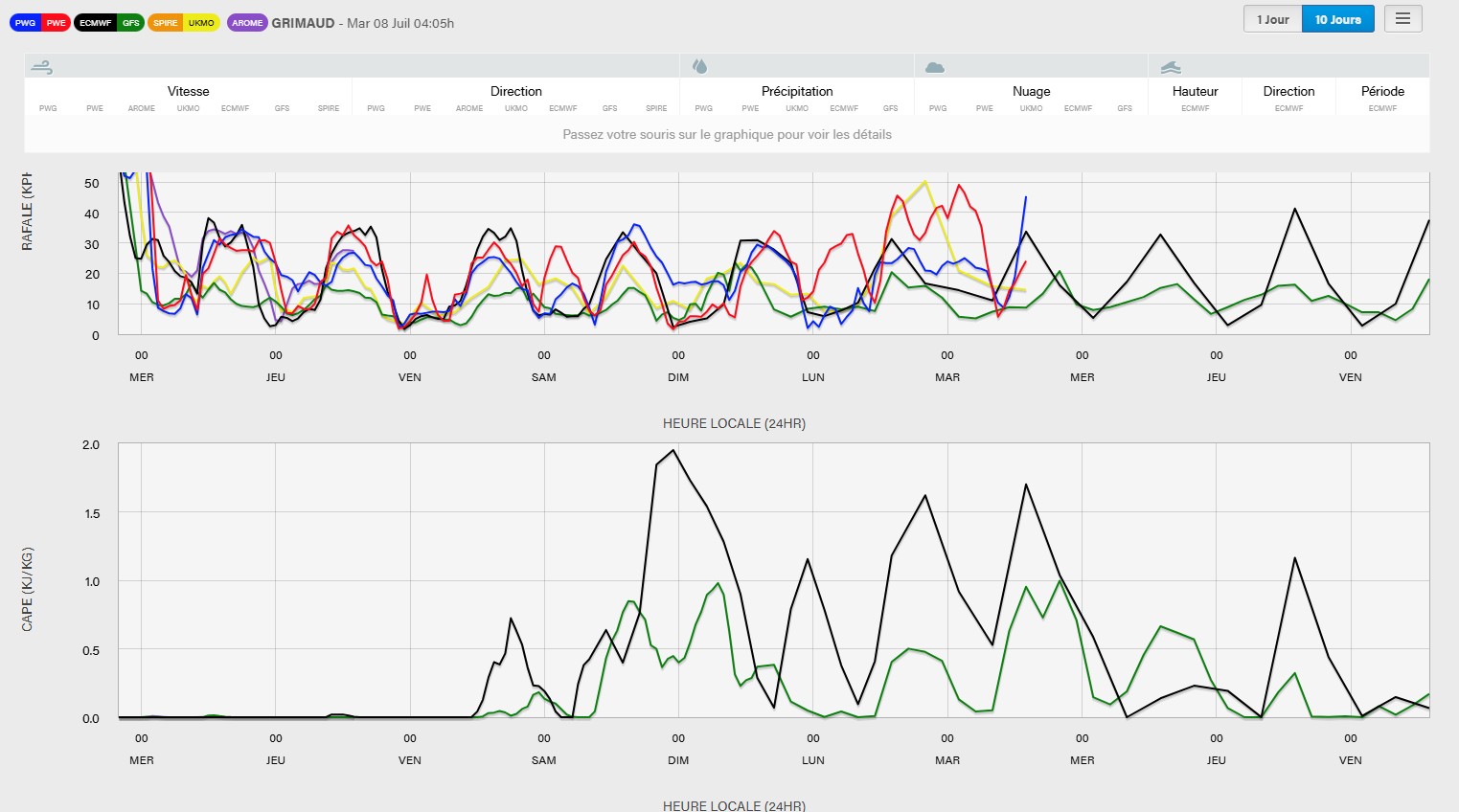Click the ECMWF label under Nuage
Image resolution: width=1459 pixels, height=812 pixels.
tap(1079, 108)
